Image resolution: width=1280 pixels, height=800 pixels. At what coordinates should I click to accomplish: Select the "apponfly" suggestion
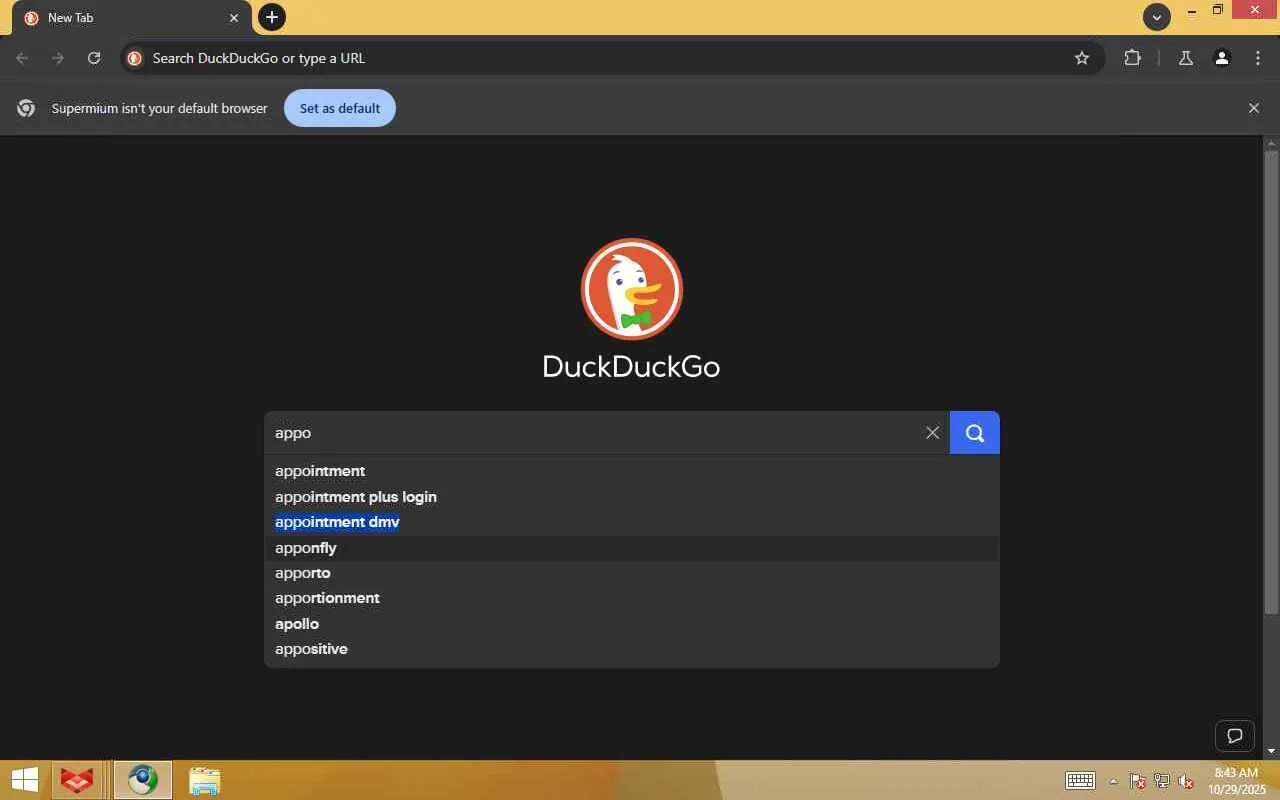tap(632, 548)
